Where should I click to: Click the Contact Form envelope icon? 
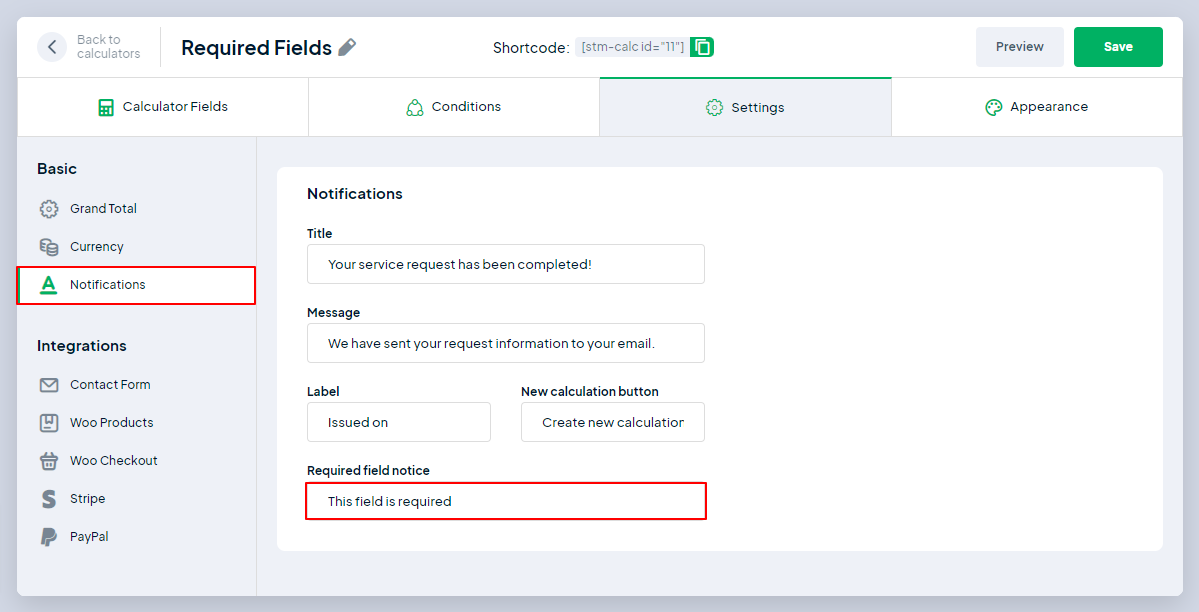[49, 385]
